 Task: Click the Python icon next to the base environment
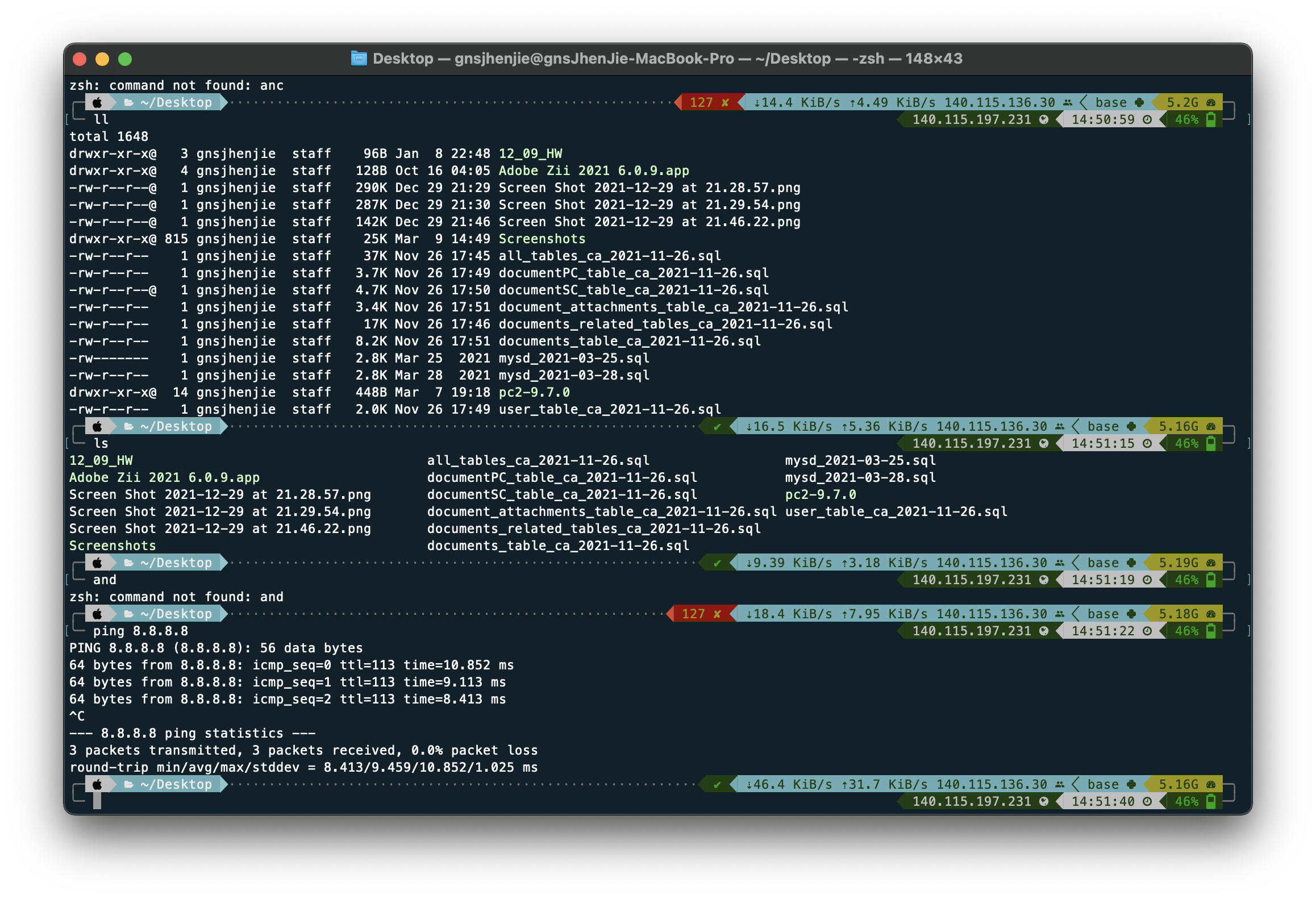[x=1138, y=102]
